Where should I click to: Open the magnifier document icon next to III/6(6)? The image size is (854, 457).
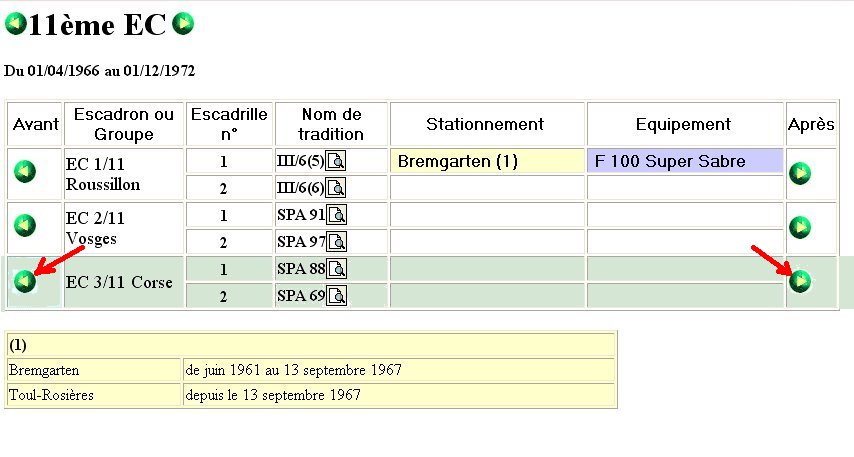(x=336, y=188)
